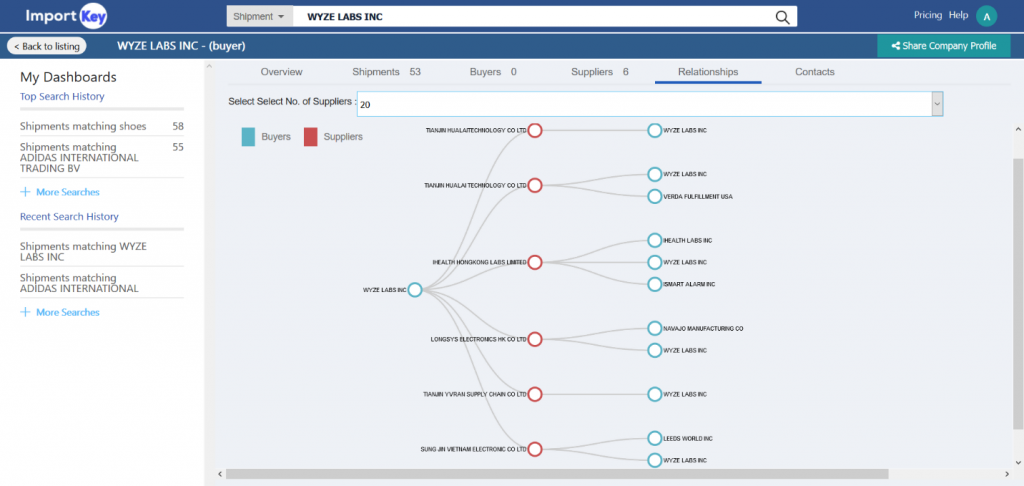Select the TIANJIN HUALAI TECHNOLOGY CO LTD supplier node
The height and width of the screenshot is (486, 1024).
click(535, 186)
